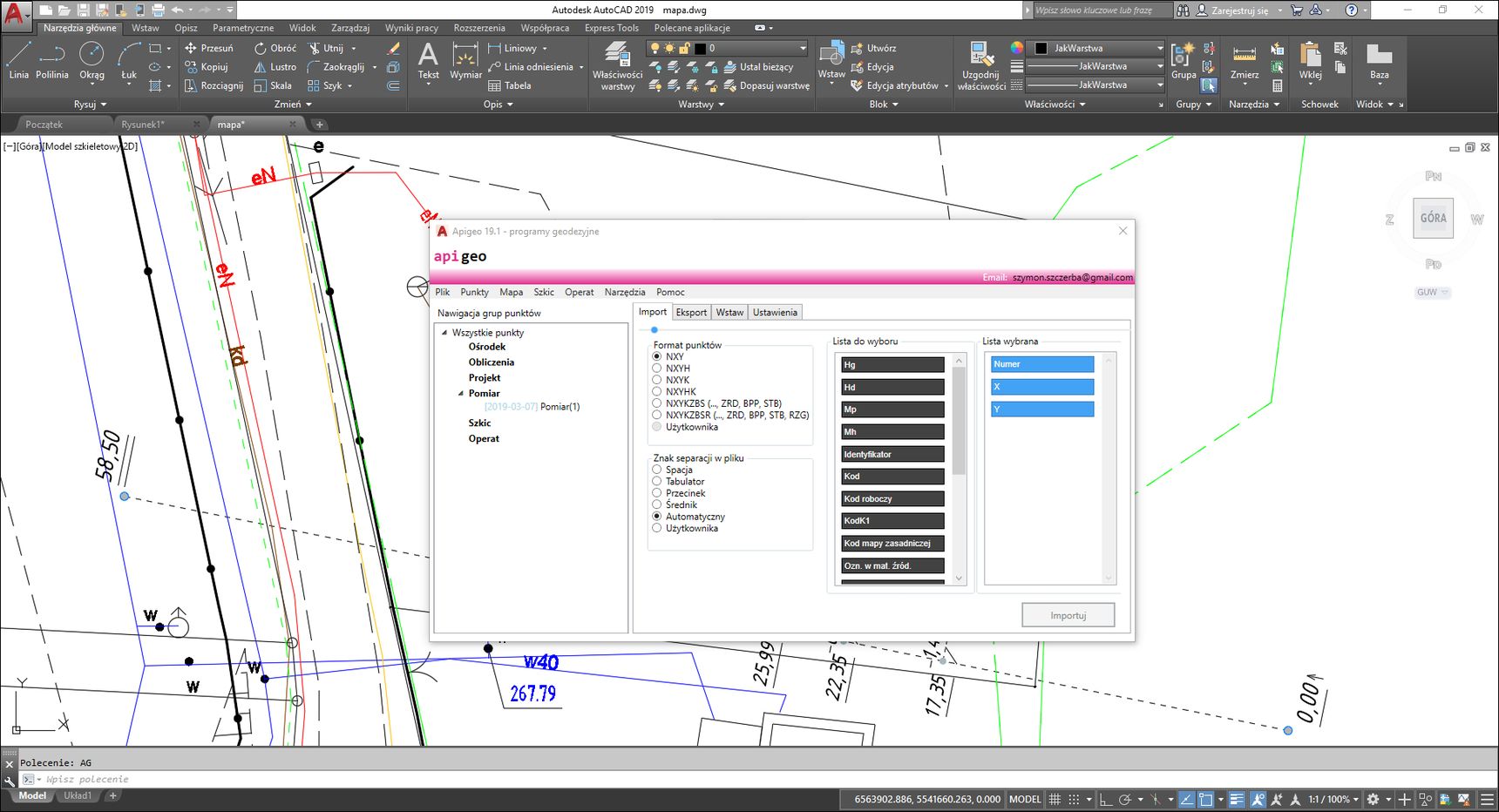Image resolution: width=1499 pixels, height=812 pixels.
Task: Collapse the Wszystkie punkty tree node
Action: click(444, 333)
